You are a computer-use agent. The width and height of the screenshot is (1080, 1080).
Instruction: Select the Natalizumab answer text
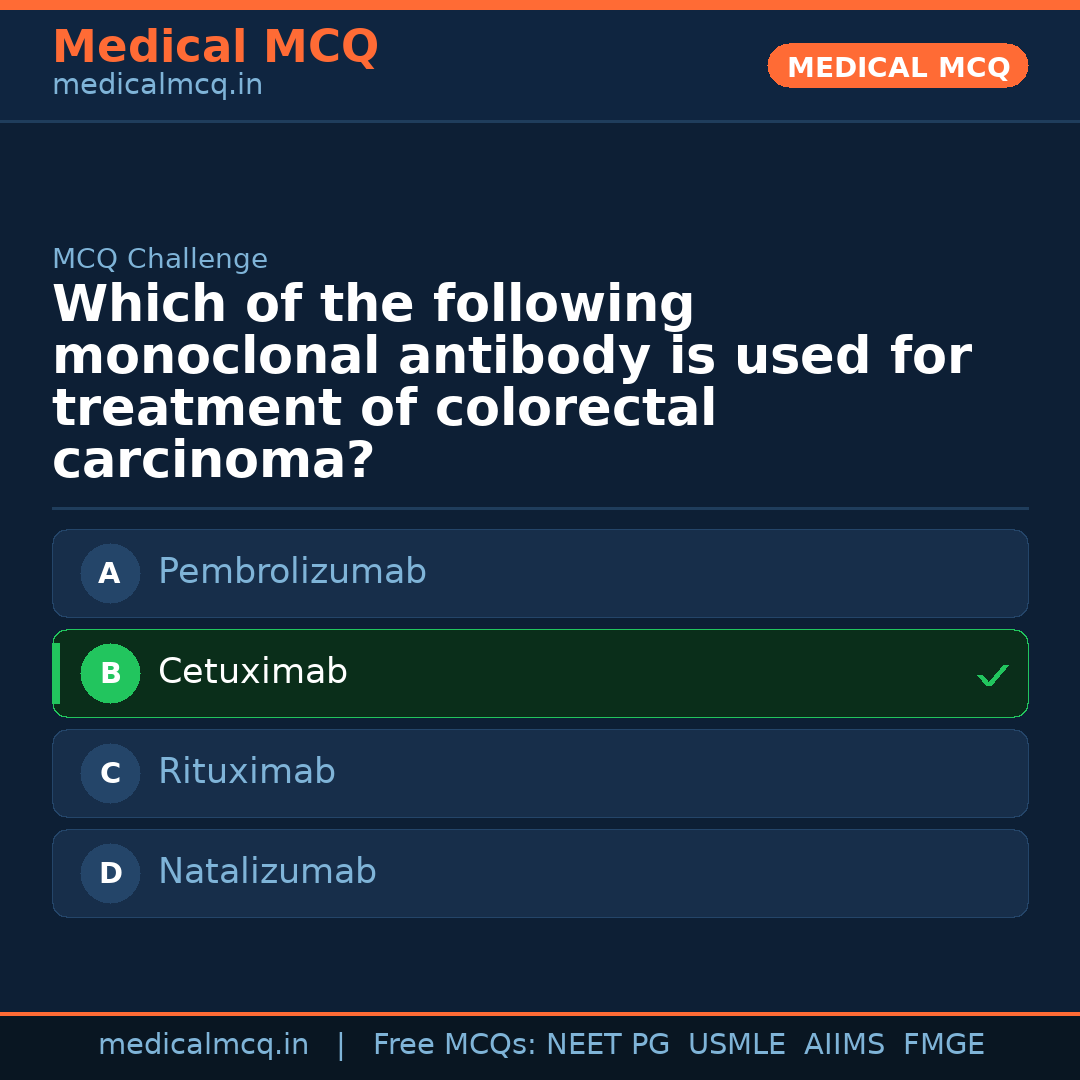click(x=267, y=872)
